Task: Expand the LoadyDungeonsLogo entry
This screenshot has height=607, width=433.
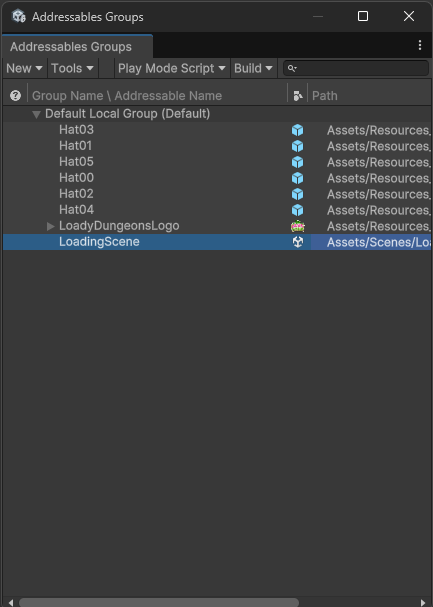Action: pos(50,226)
